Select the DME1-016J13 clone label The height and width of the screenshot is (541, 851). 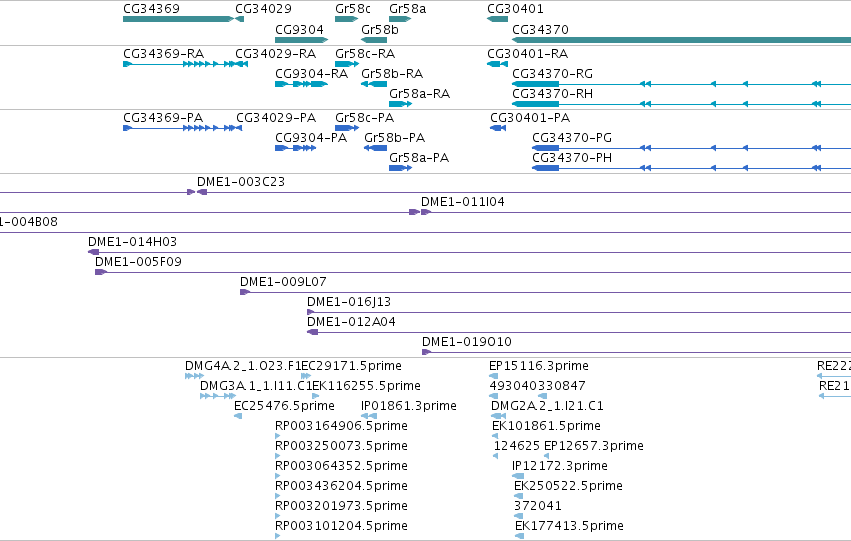tap(348, 302)
